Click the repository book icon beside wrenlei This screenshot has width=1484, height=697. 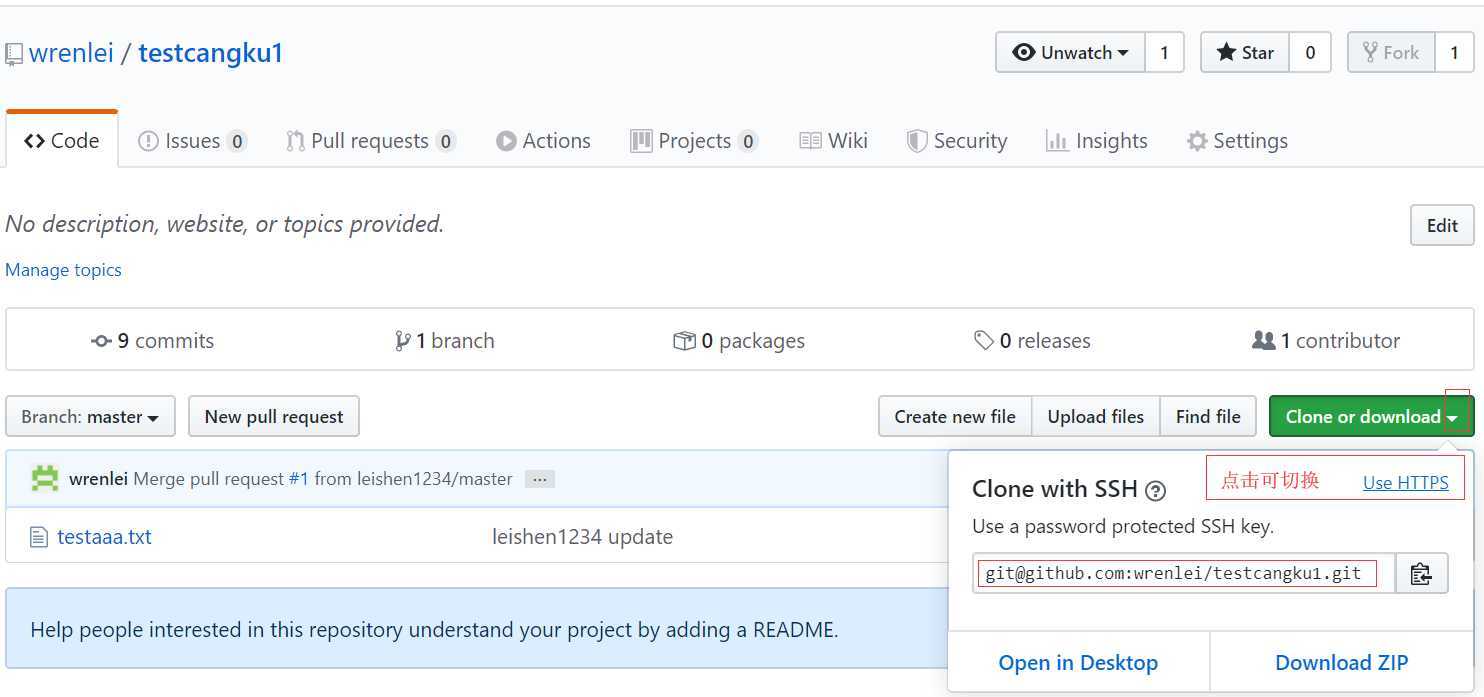(13, 54)
